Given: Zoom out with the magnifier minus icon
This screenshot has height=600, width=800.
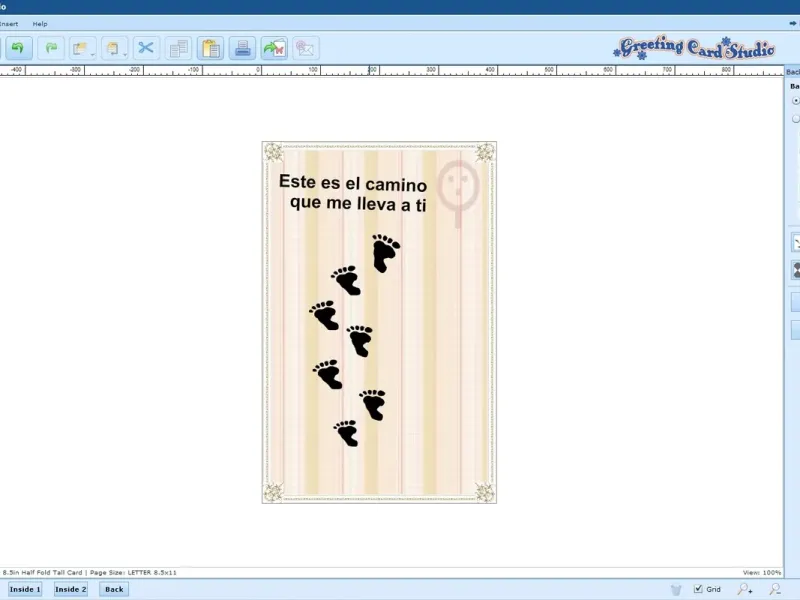Looking at the screenshot, I should pos(775,589).
